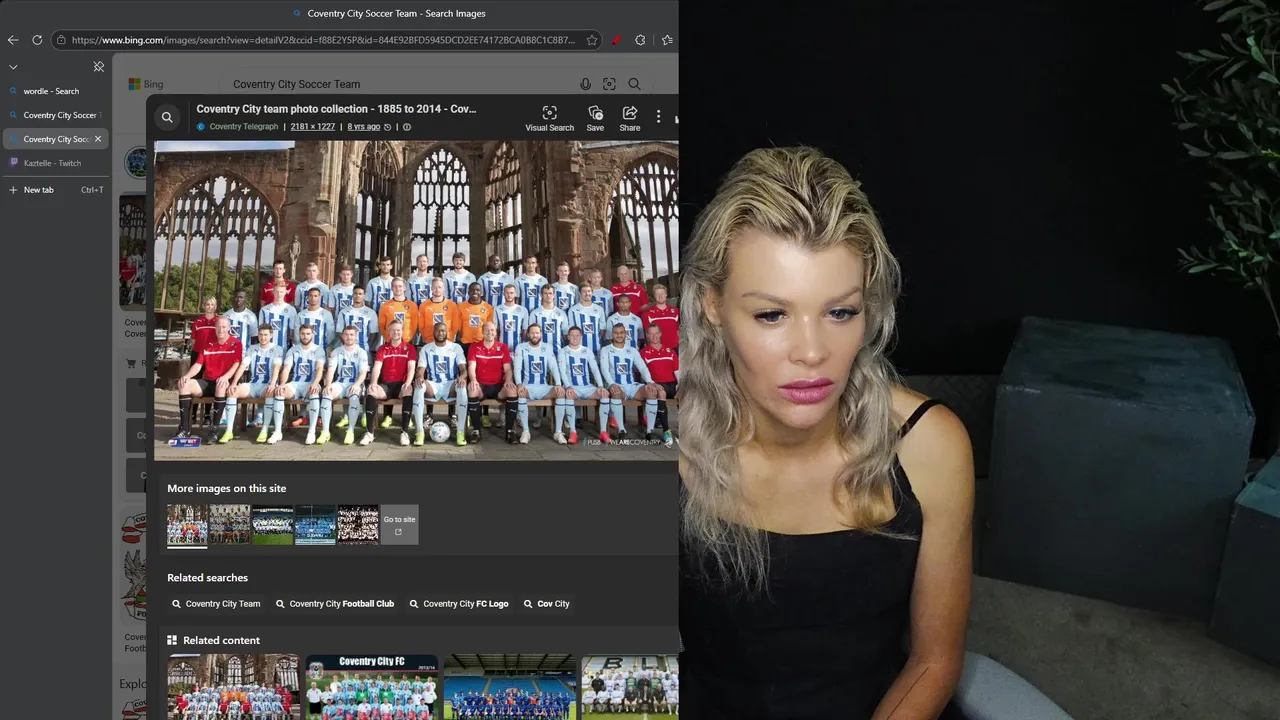Open image search camera icon in Bing search box

click(609, 84)
